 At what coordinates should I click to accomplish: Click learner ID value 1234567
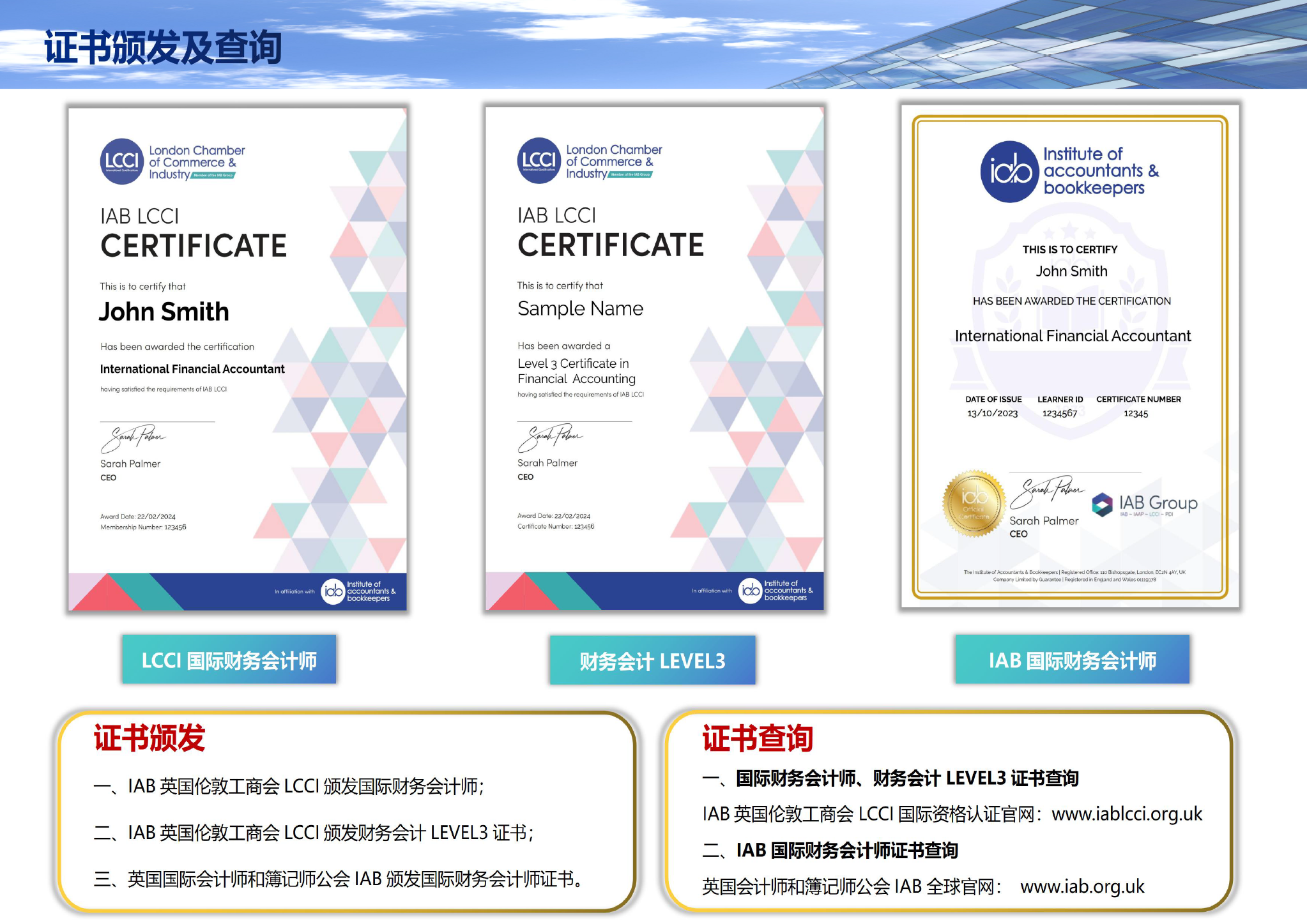tap(1060, 413)
